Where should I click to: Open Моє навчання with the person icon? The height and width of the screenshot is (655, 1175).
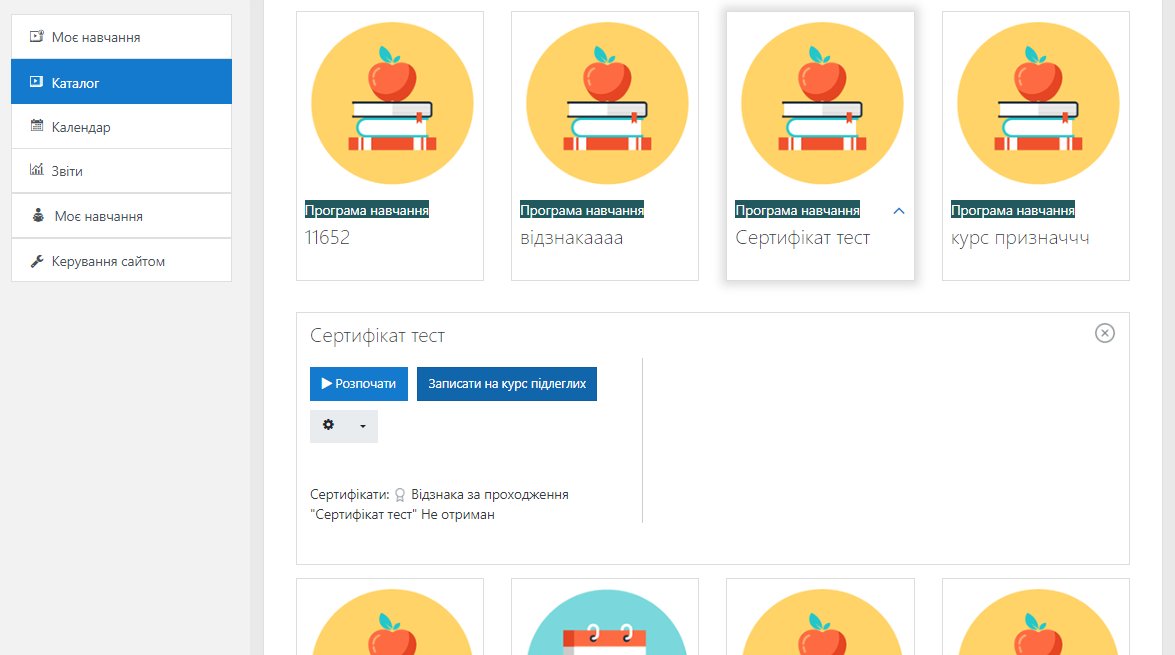tap(121, 216)
